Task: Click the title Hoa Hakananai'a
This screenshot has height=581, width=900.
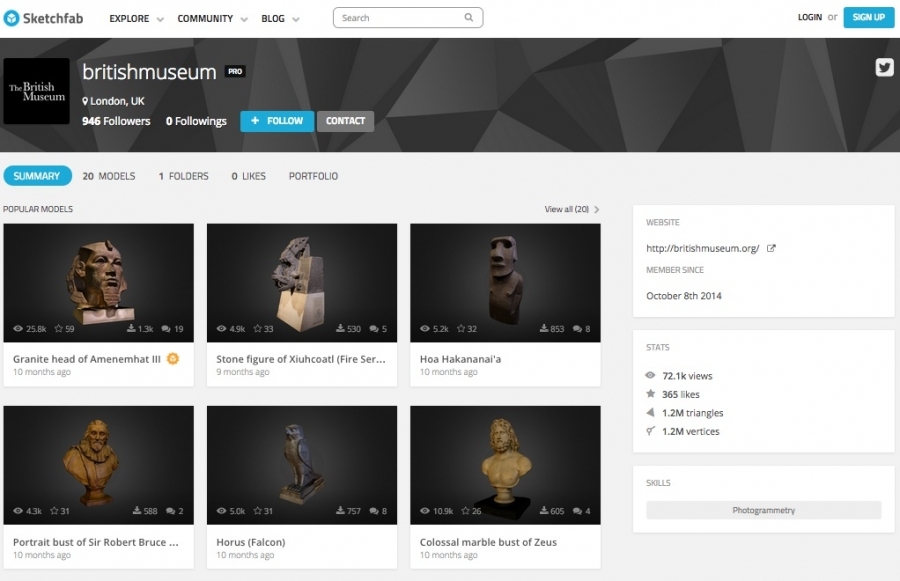Action: 460,359
